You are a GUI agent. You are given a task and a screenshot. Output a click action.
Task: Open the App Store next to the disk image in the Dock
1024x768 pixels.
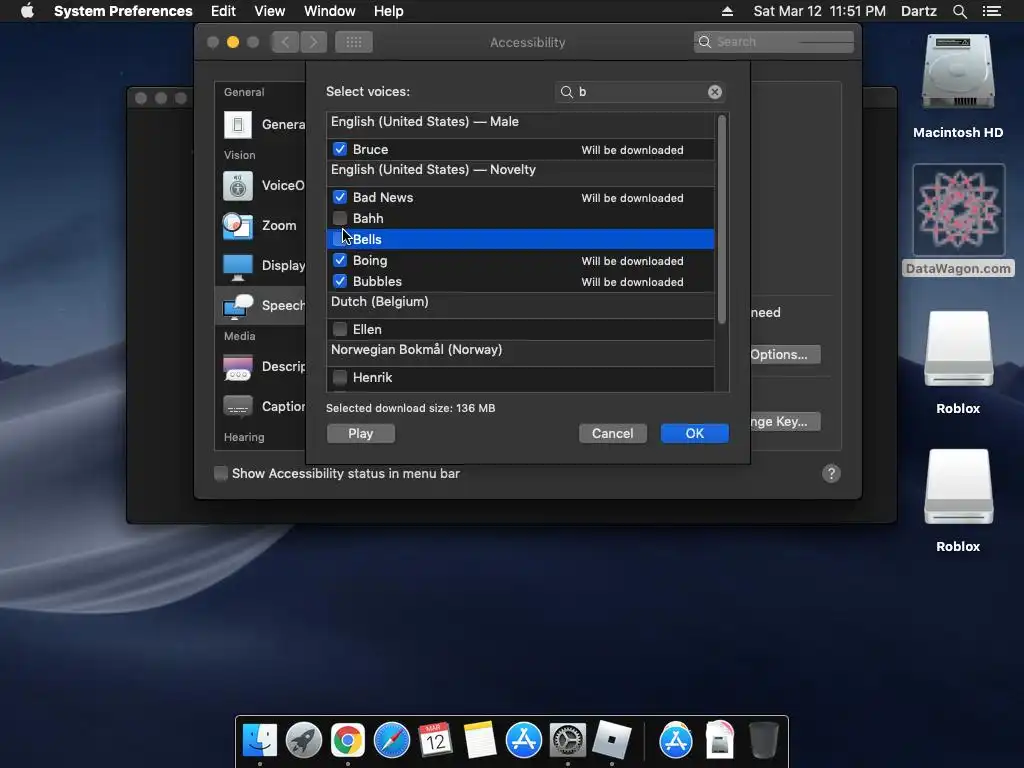676,741
